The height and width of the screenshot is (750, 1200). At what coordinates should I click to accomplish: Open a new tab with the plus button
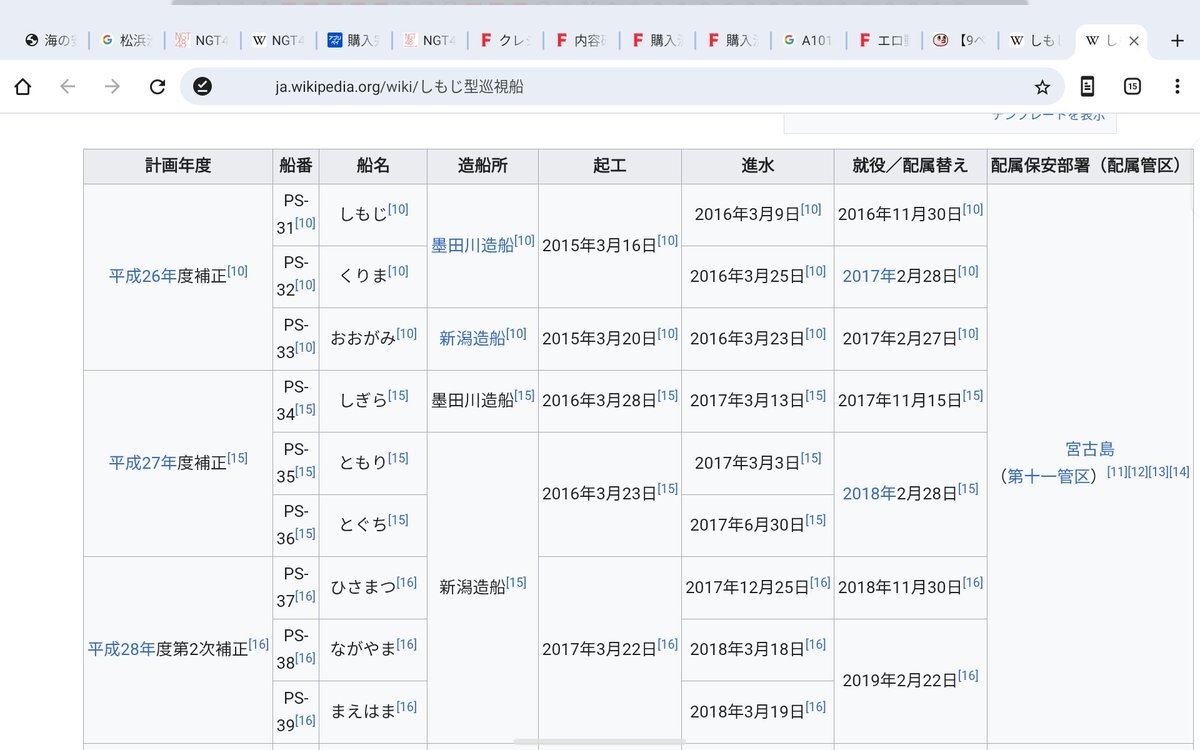(1176, 41)
